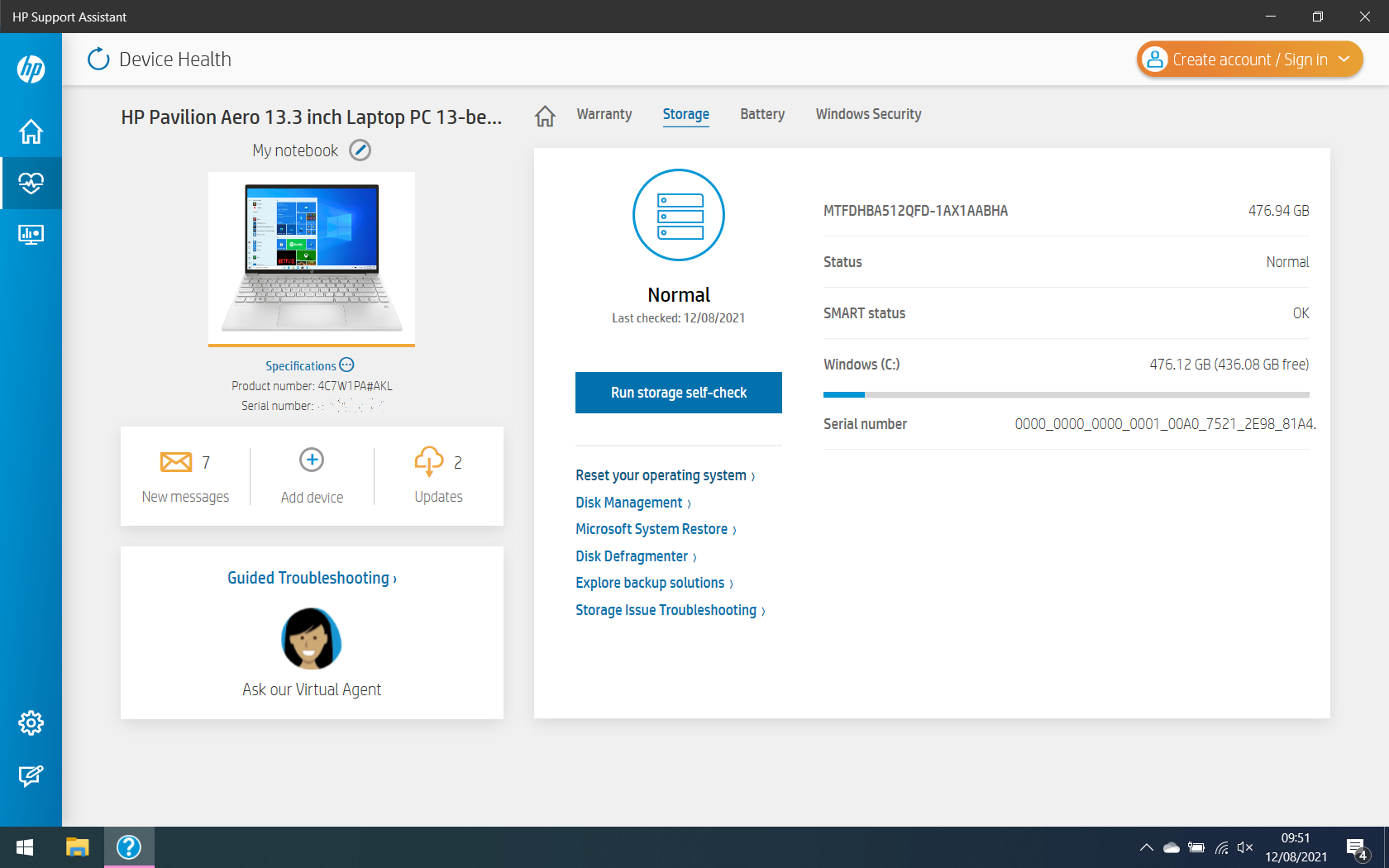Open the Windows Start menu
Viewport: 1389px width, 868px height.
(25, 847)
